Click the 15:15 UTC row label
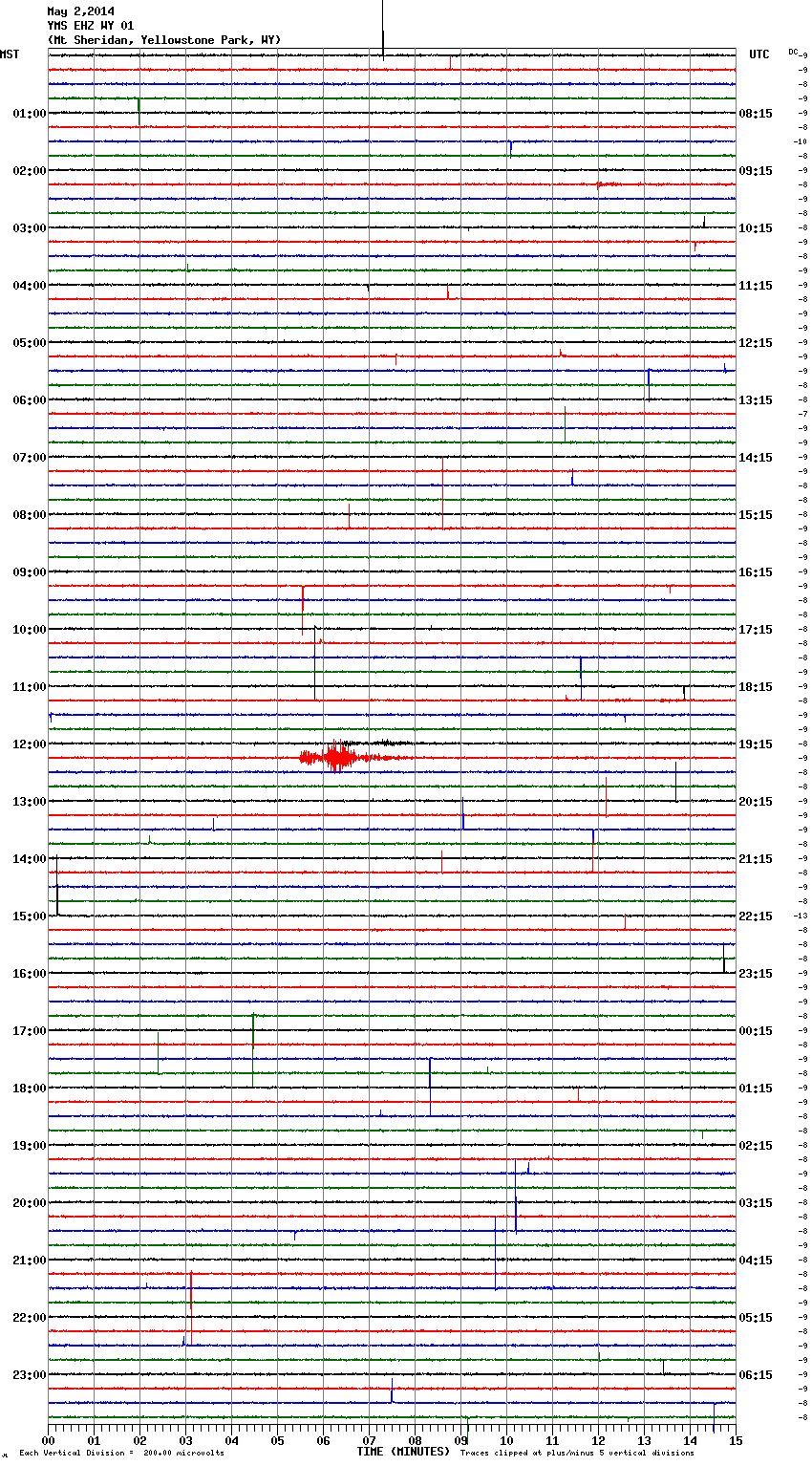The image size is (812, 1466). pos(756,515)
